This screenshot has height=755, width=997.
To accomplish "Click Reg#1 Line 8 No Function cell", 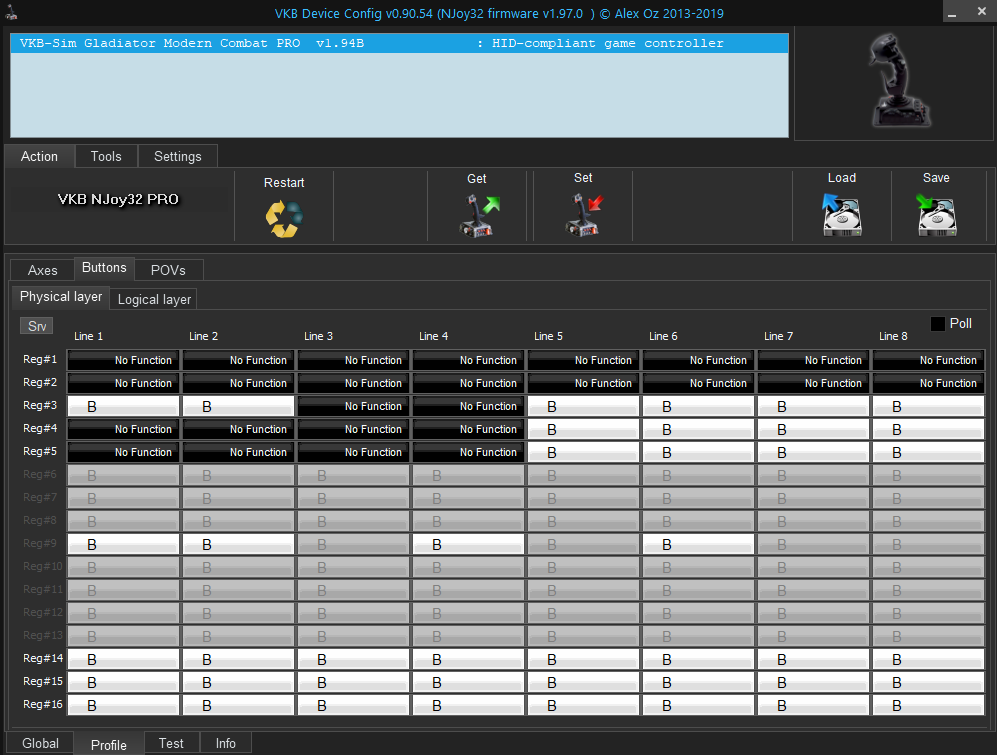I will pyautogui.click(x=928, y=360).
